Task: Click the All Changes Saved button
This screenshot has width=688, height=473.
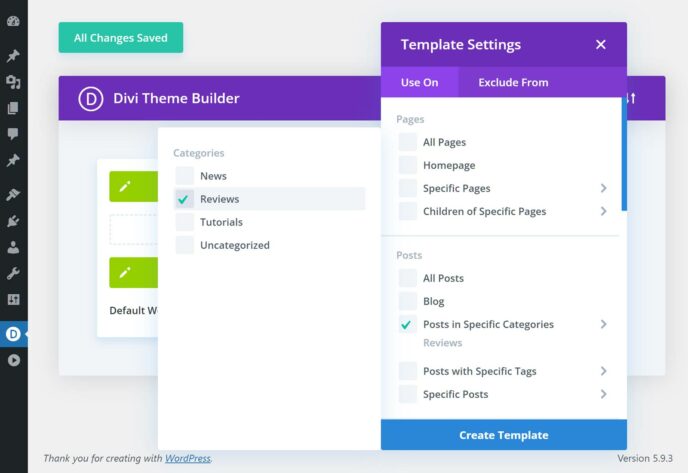Action: (121, 38)
